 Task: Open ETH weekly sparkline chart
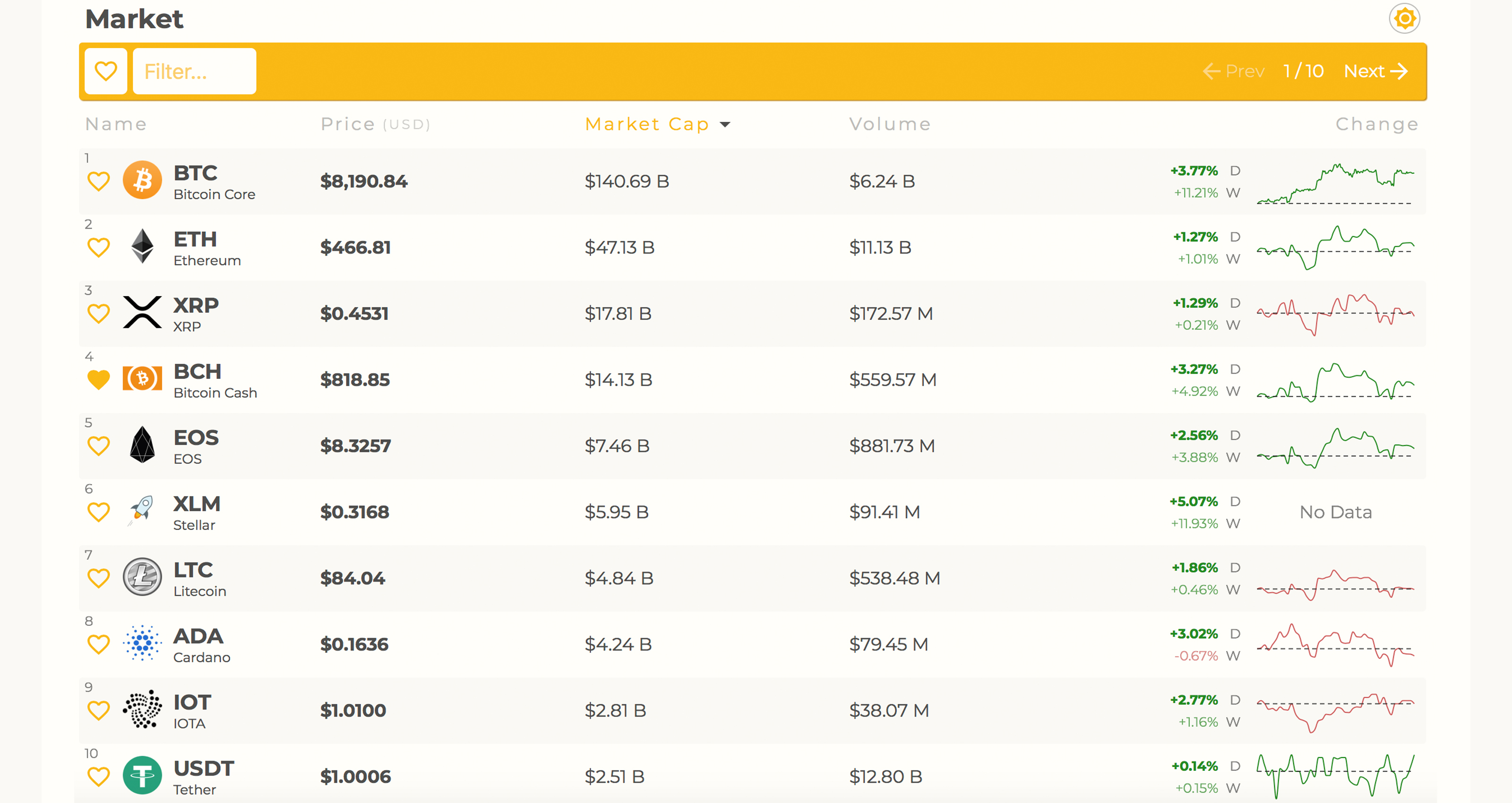[1335, 248]
